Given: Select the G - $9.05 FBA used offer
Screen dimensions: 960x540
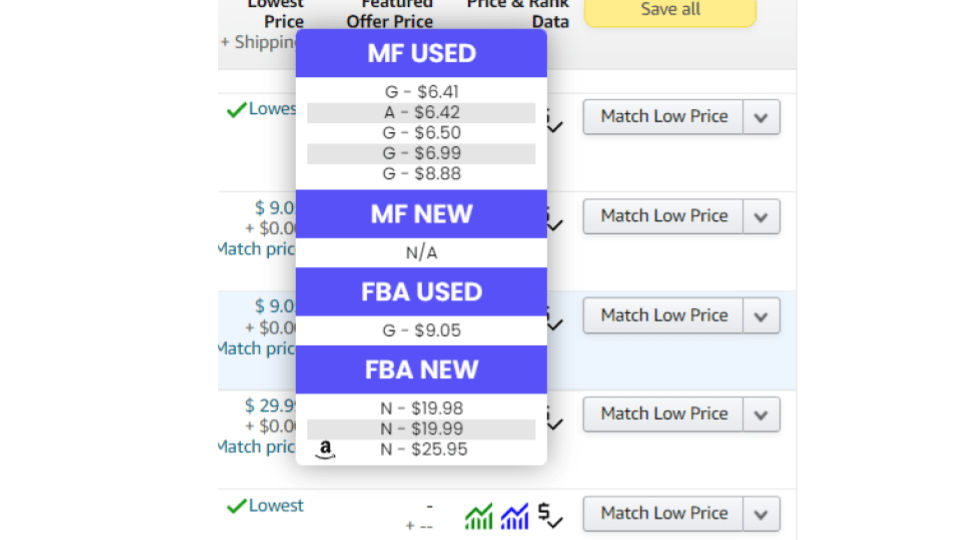Looking at the screenshot, I should (x=421, y=330).
